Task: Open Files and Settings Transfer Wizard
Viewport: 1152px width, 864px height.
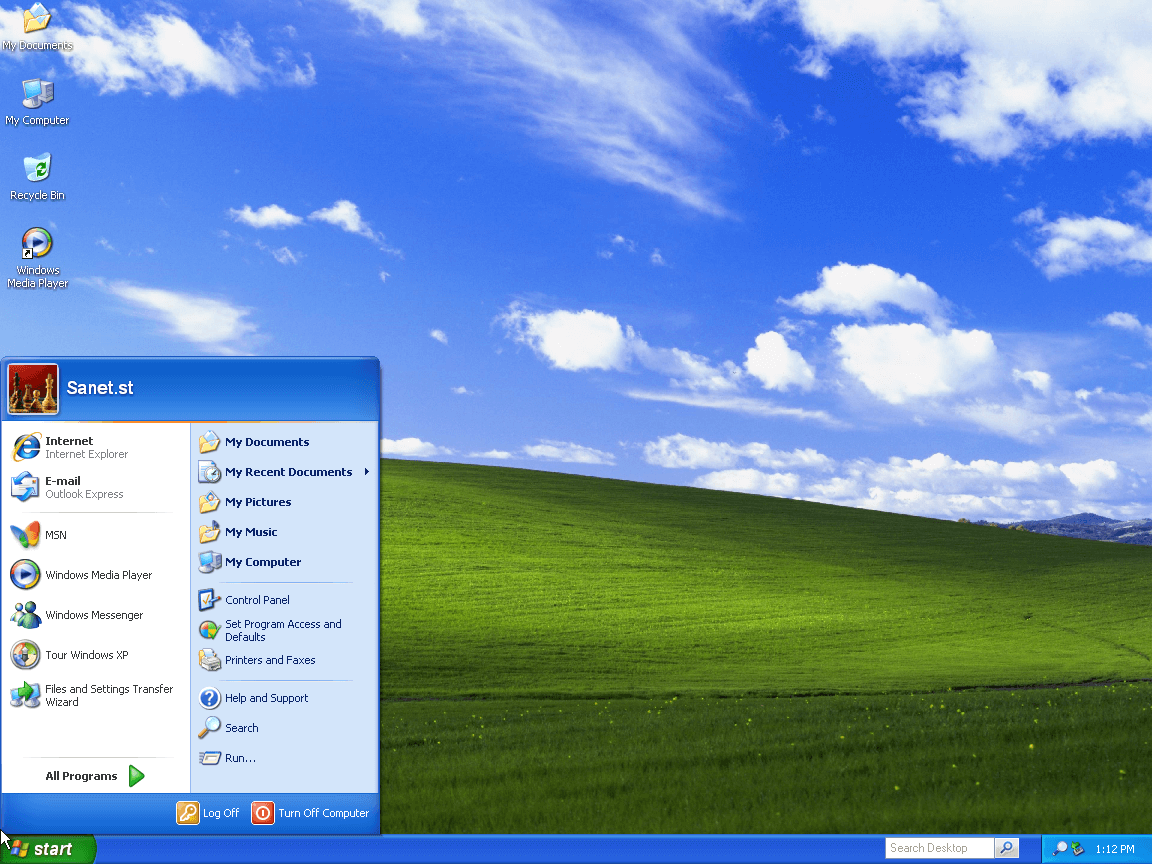Action: coord(96,695)
